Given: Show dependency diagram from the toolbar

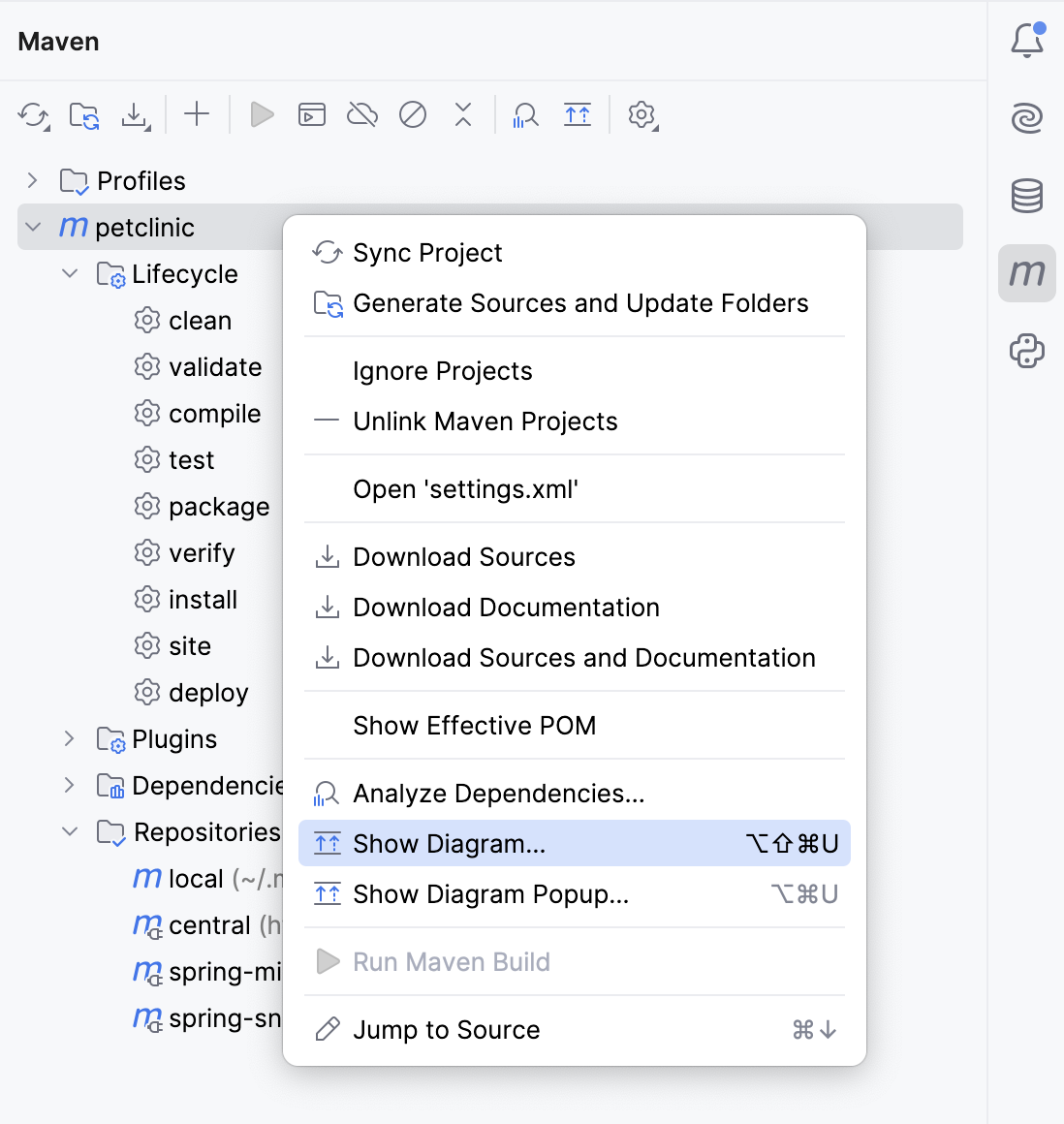Looking at the screenshot, I should click(578, 114).
